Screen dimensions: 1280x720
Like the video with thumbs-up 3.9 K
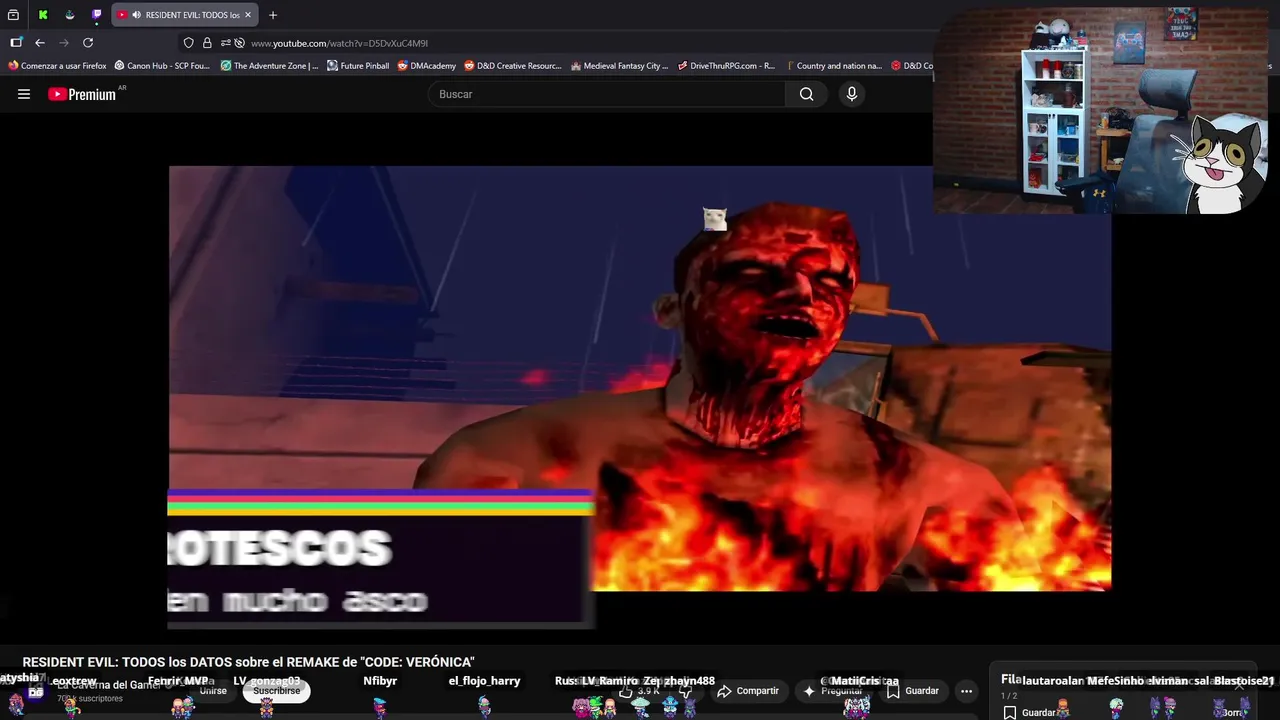(x=638, y=691)
